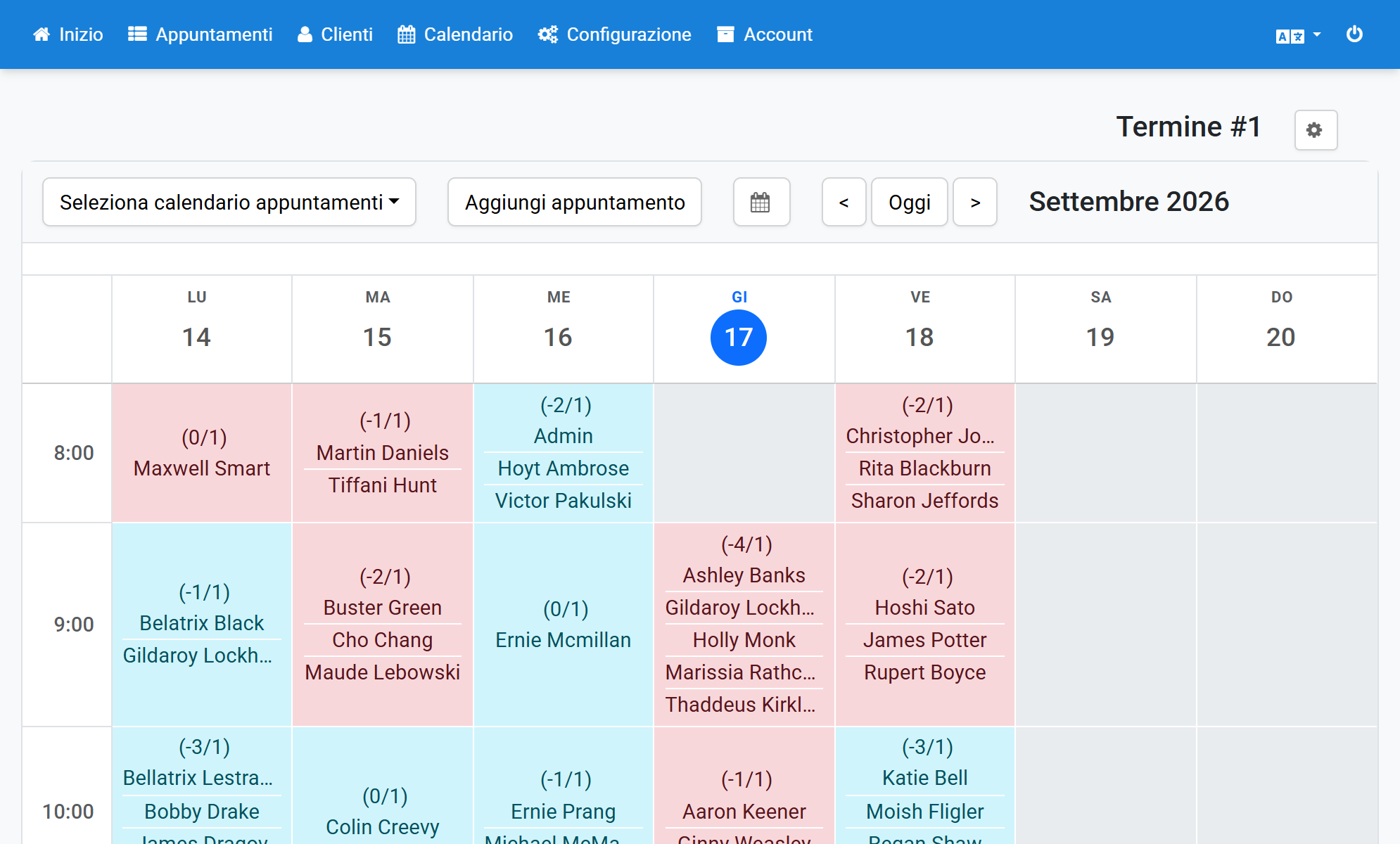
Task: Click Sharon Jeffords appointment
Action: click(925, 501)
